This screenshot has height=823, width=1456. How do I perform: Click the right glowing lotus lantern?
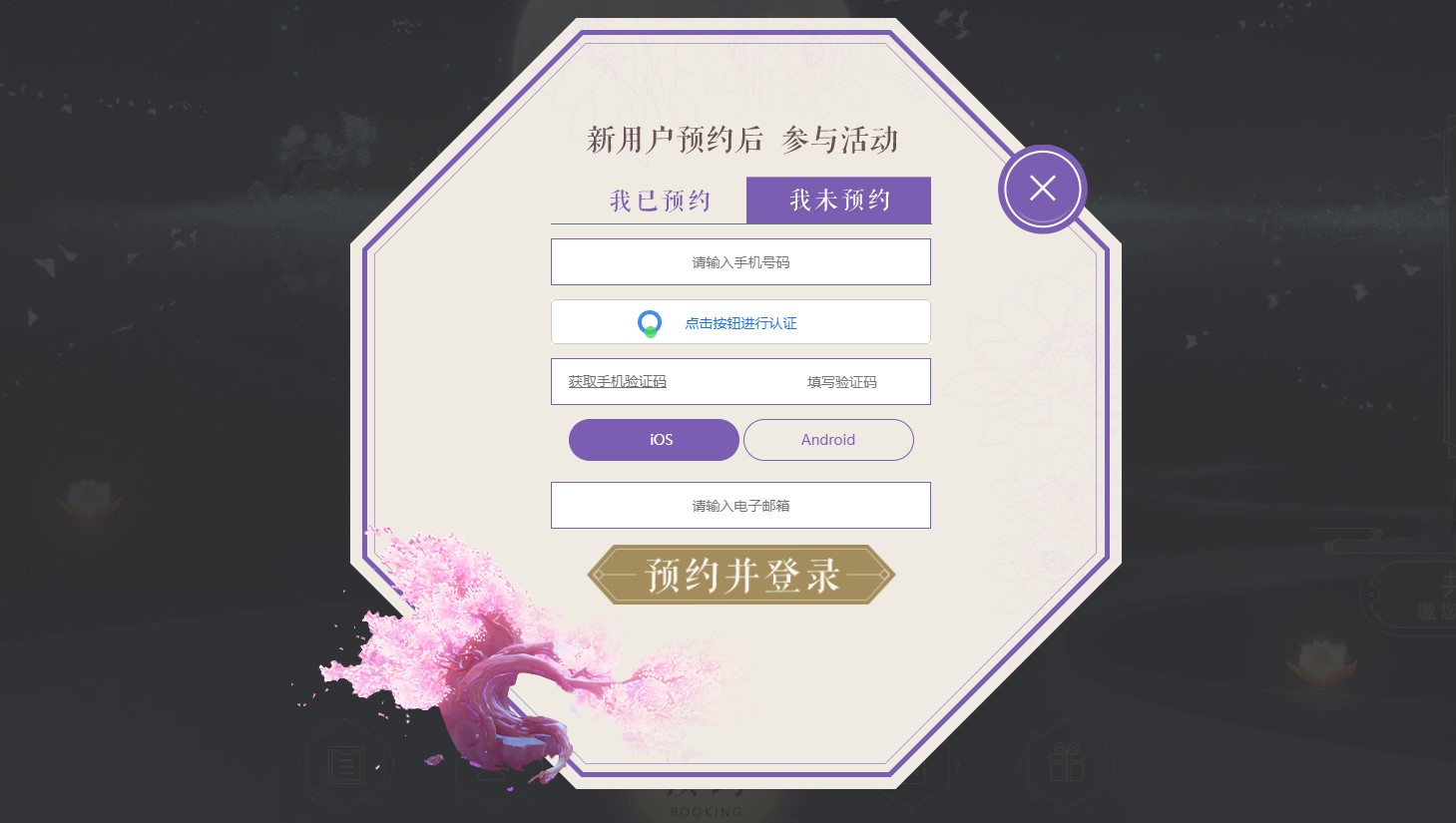[x=1321, y=660]
